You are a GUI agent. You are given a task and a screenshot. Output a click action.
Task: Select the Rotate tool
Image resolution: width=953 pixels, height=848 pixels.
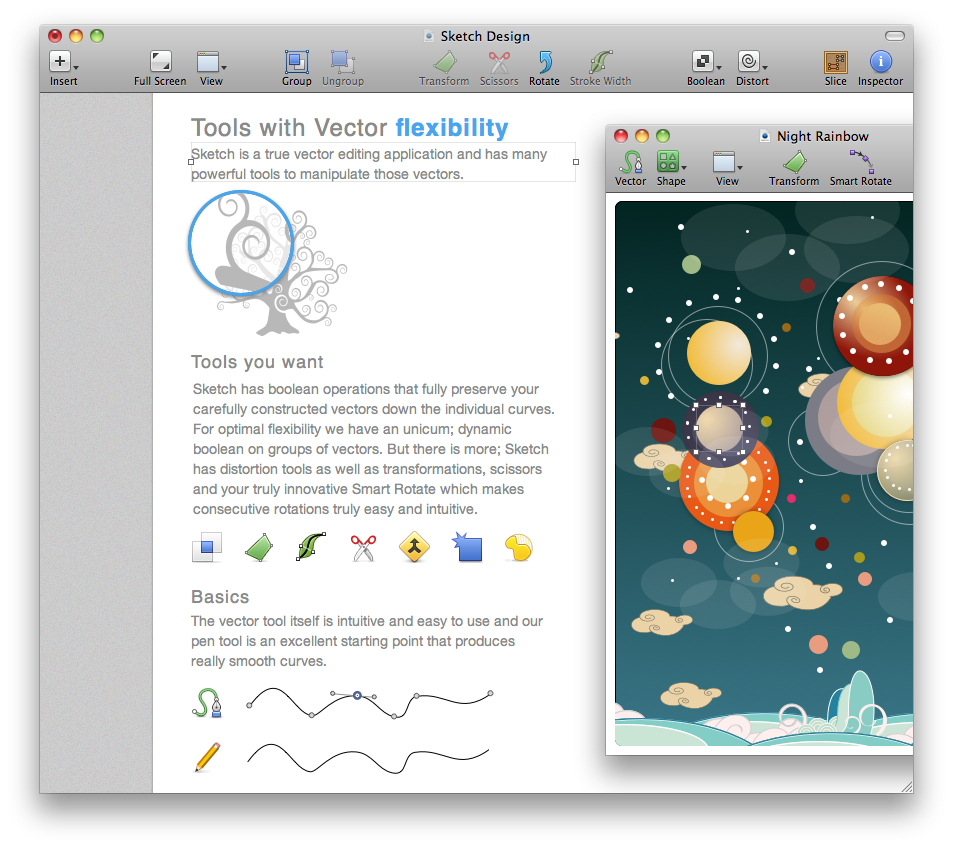pos(544,62)
